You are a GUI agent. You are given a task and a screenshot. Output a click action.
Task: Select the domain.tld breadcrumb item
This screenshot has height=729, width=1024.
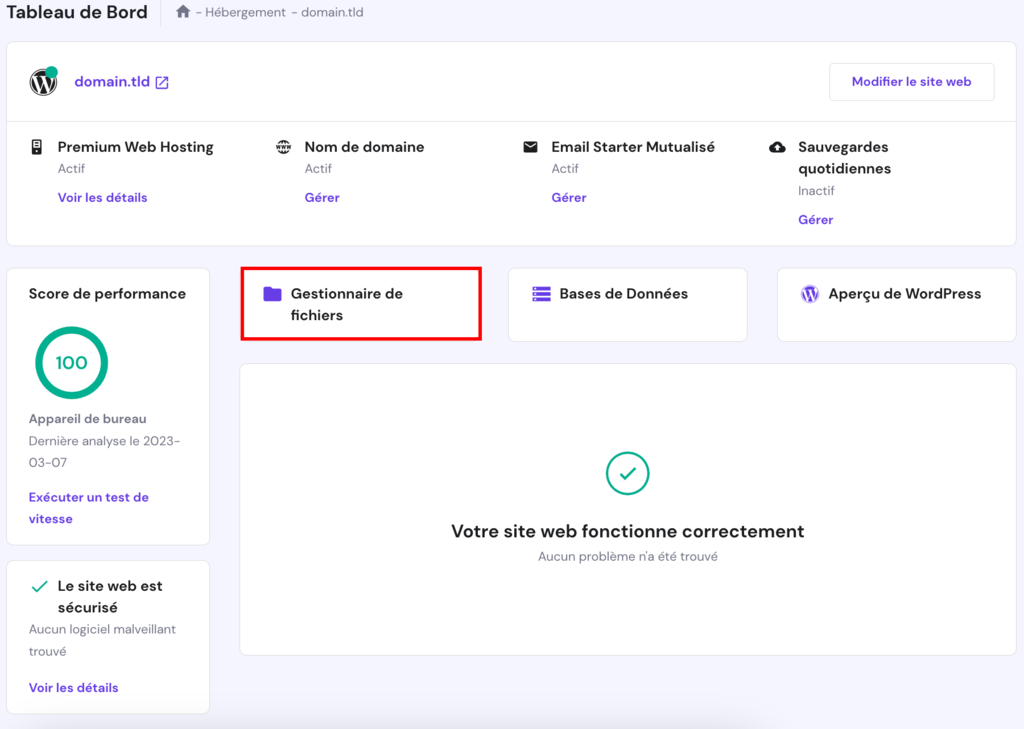tap(330, 12)
